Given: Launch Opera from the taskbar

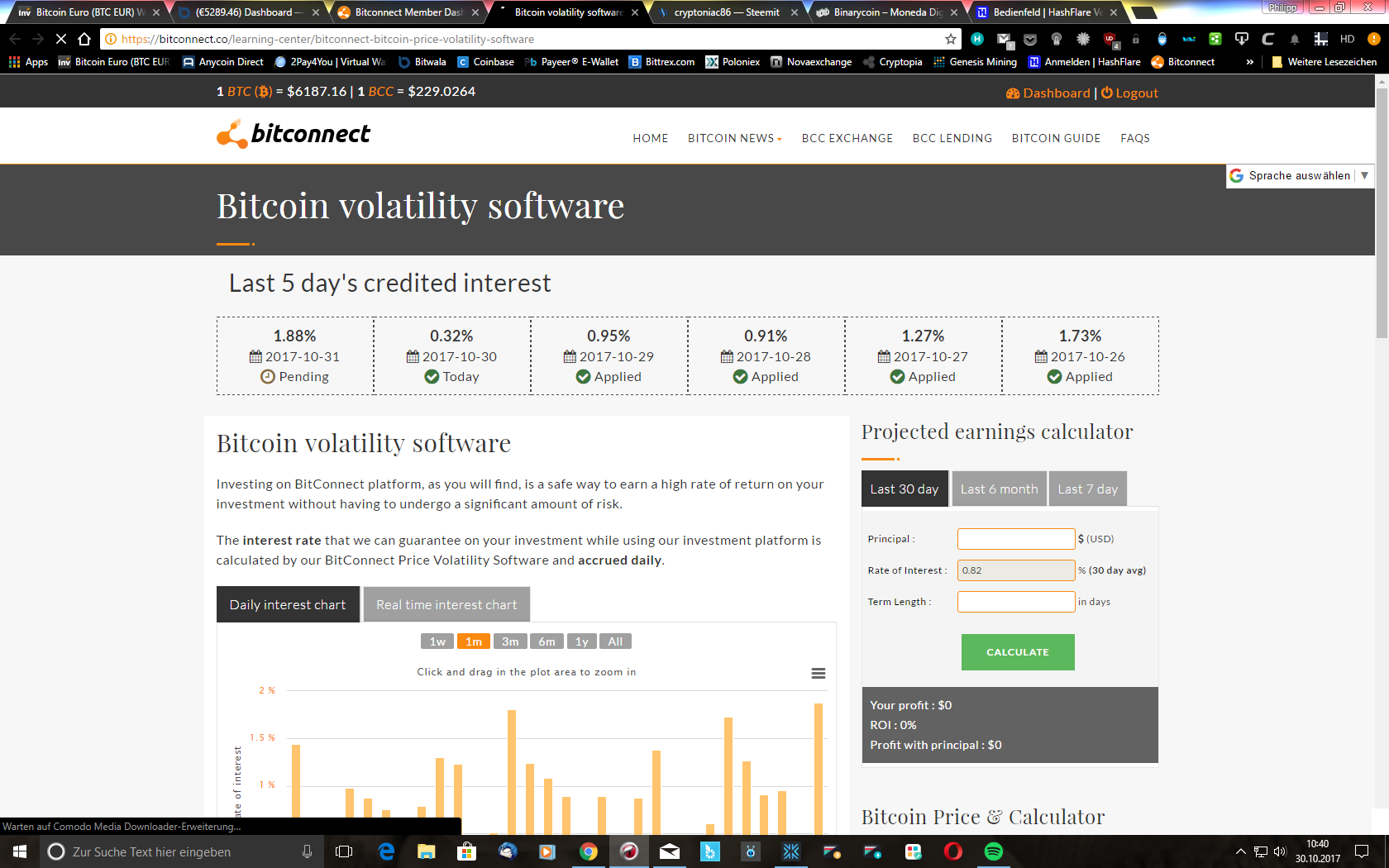Looking at the screenshot, I should point(953,851).
